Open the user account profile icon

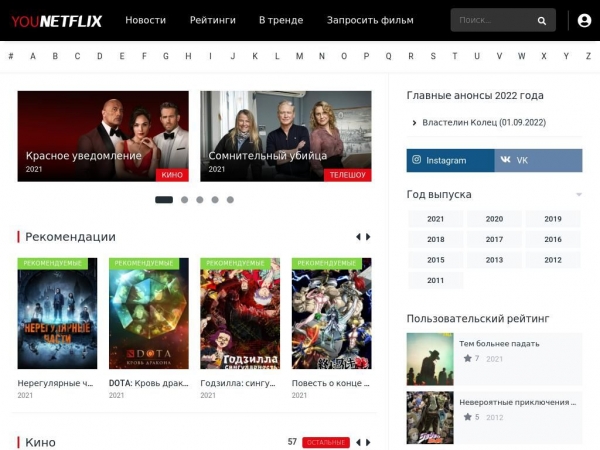[584, 20]
